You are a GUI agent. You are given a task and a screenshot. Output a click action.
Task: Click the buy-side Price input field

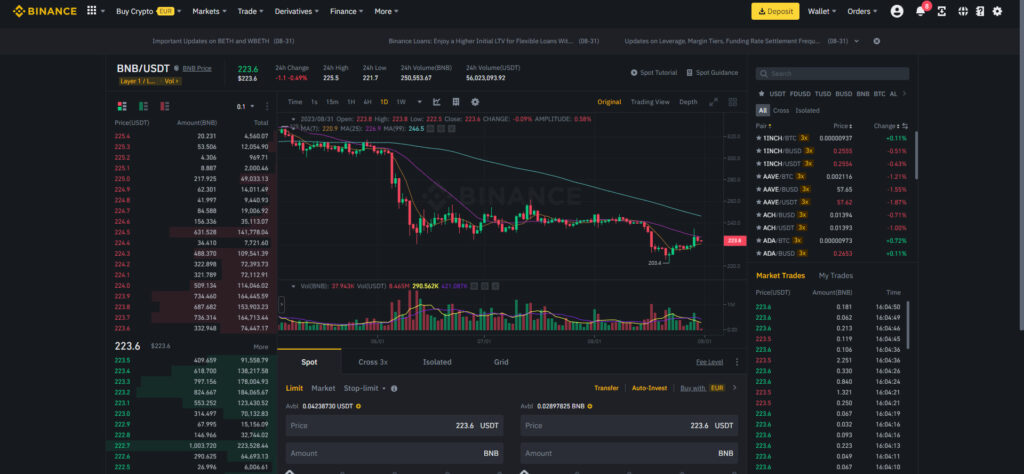394,426
